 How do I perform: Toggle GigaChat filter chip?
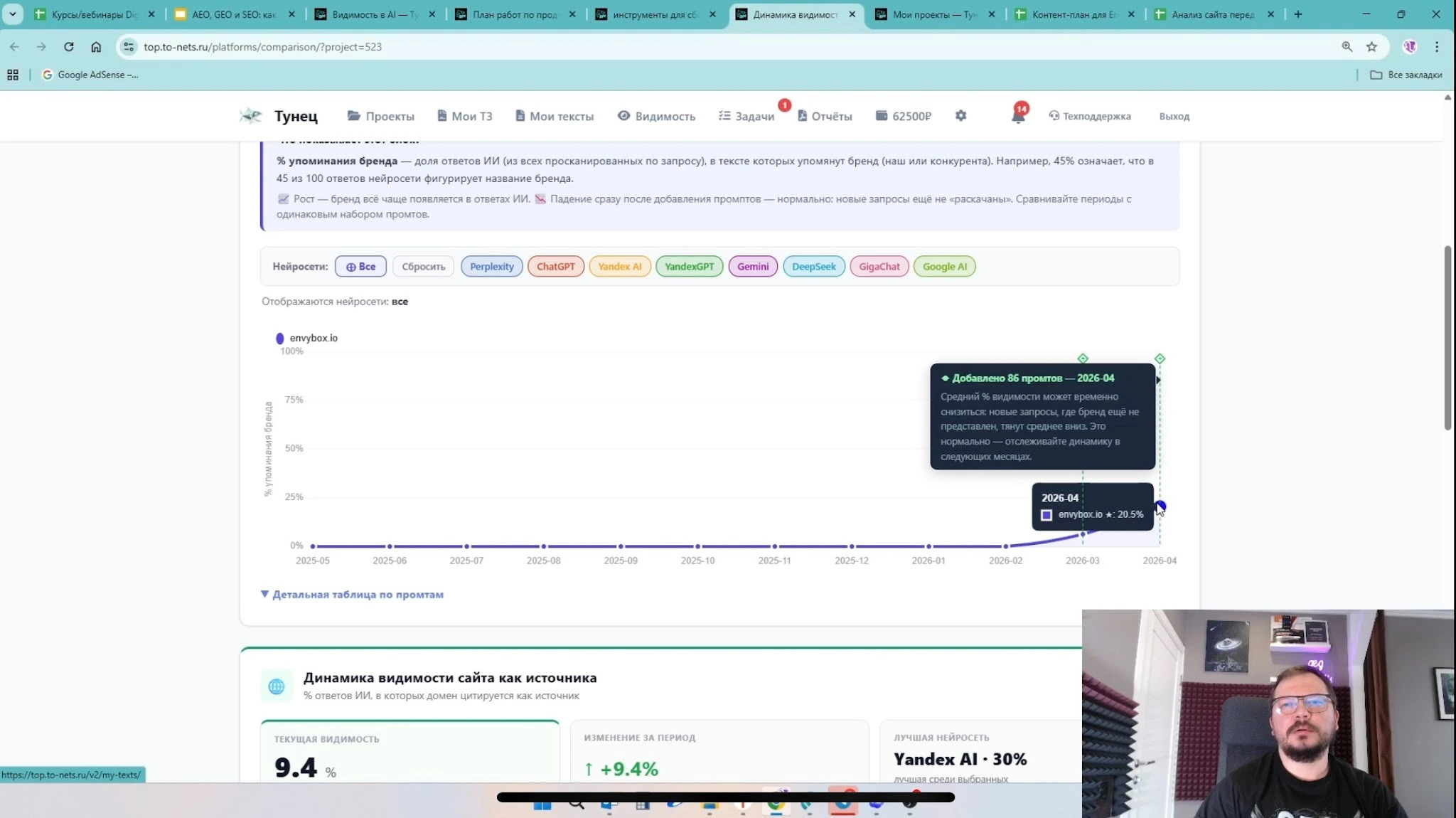pyautogui.click(x=879, y=267)
